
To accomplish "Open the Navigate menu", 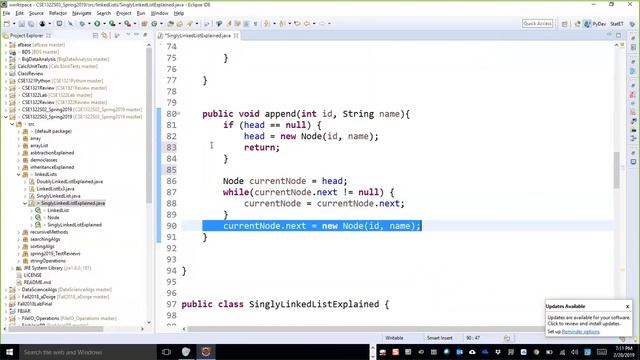I will tap(82, 13).
